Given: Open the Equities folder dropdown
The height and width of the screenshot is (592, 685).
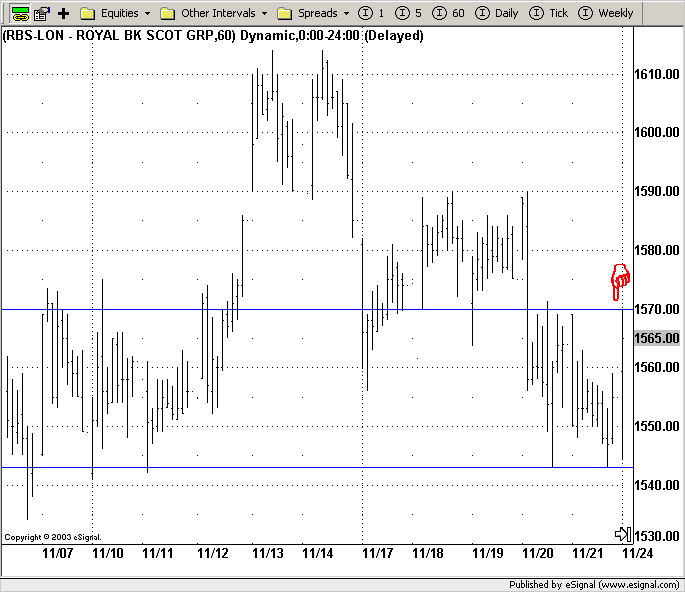Looking at the screenshot, I should [x=115, y=14].
